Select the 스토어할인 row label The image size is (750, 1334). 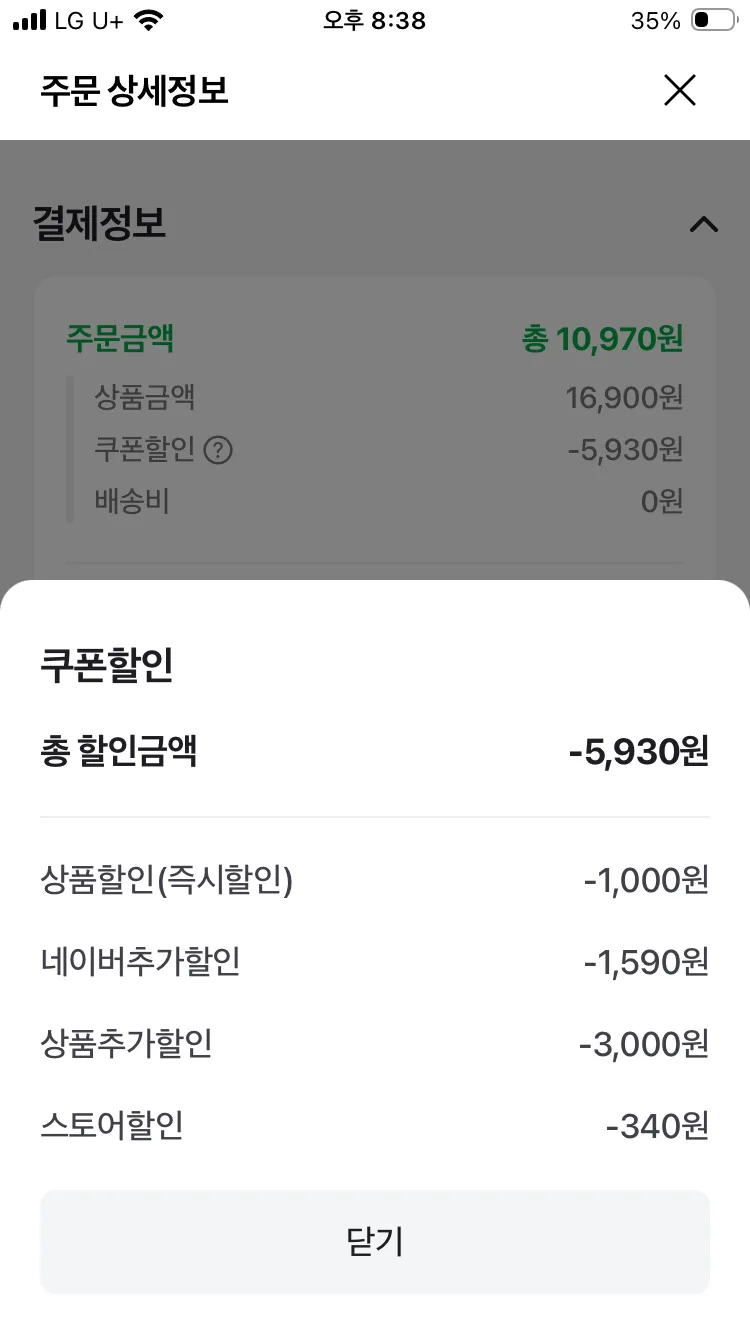click(x=112, y=1127)
